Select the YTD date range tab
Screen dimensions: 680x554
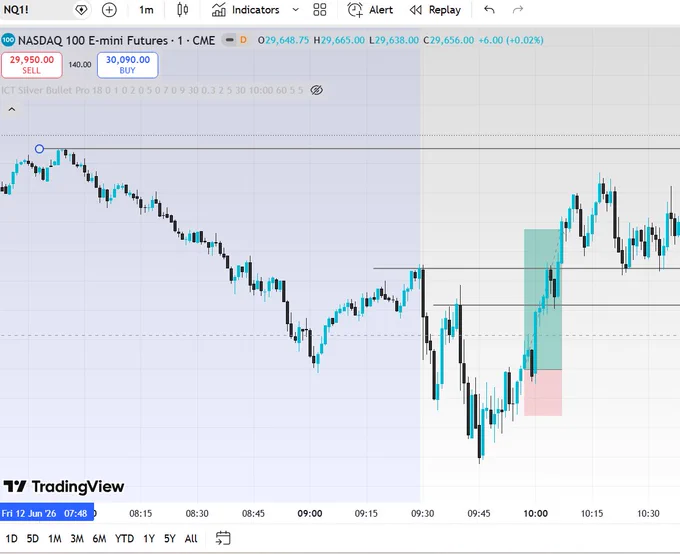124,538
